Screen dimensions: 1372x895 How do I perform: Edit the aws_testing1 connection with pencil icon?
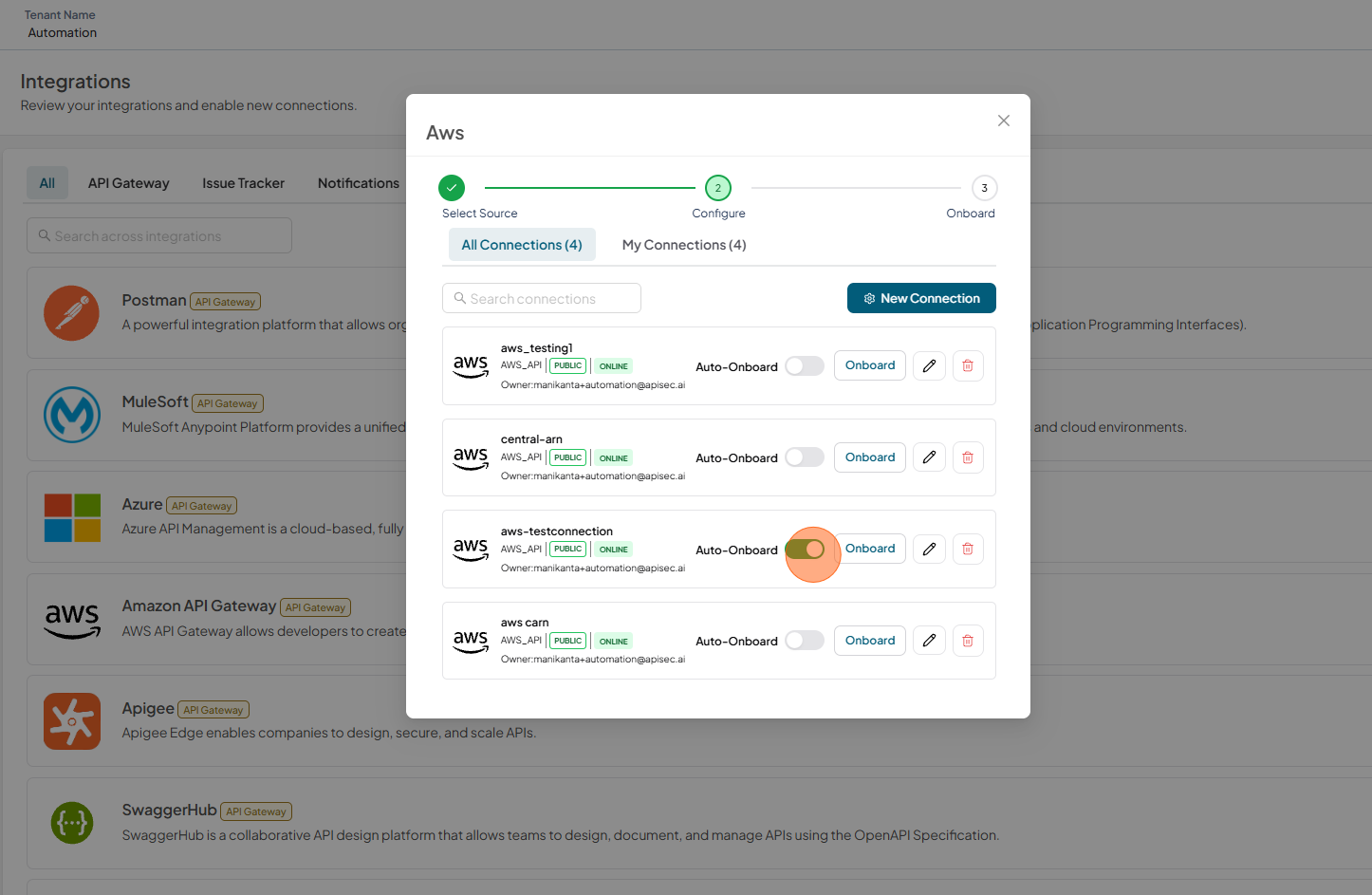point(929,365)
